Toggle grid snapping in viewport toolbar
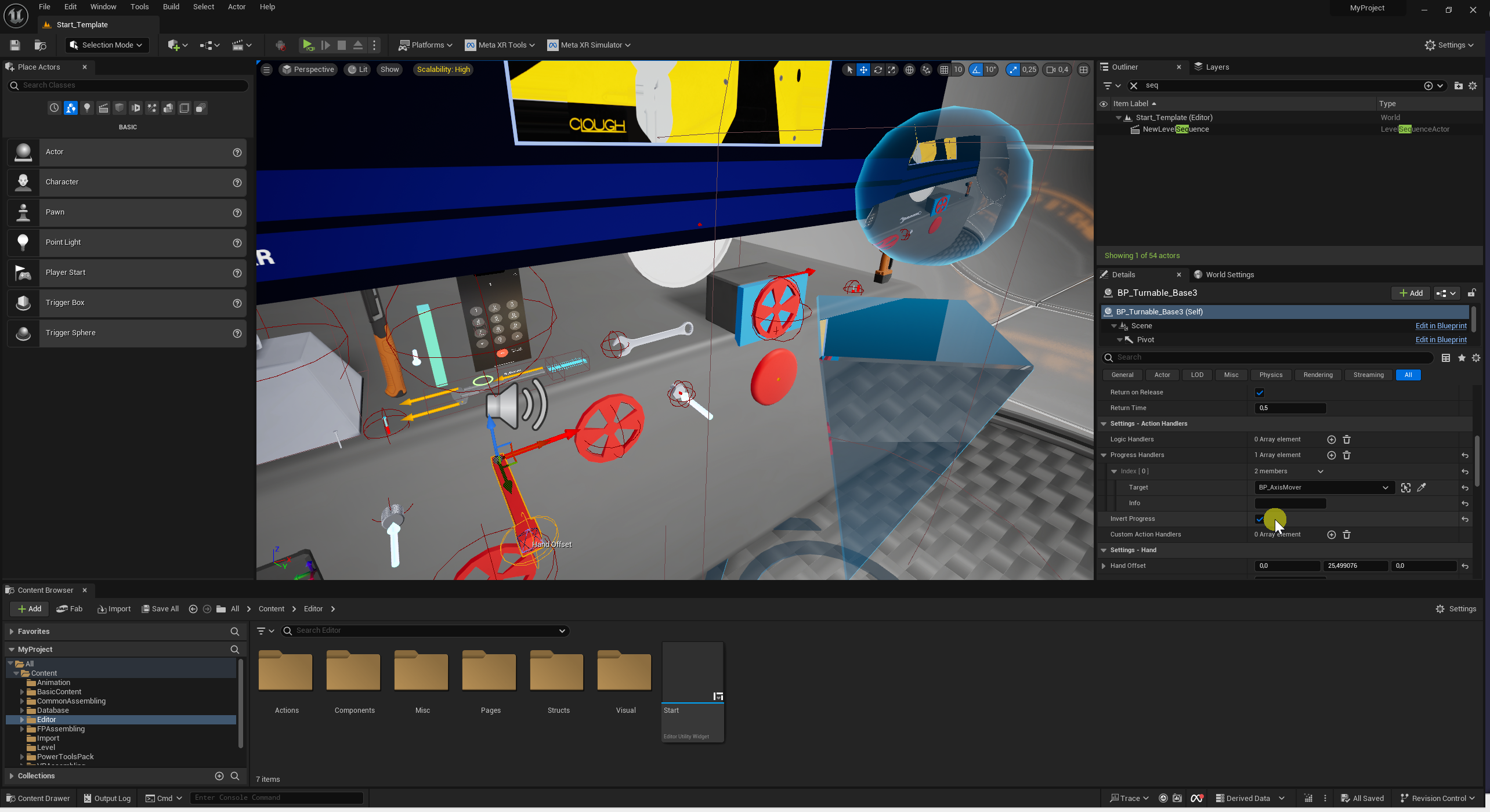Viewport: 1490px width, 812px height. tap(944, 70)
